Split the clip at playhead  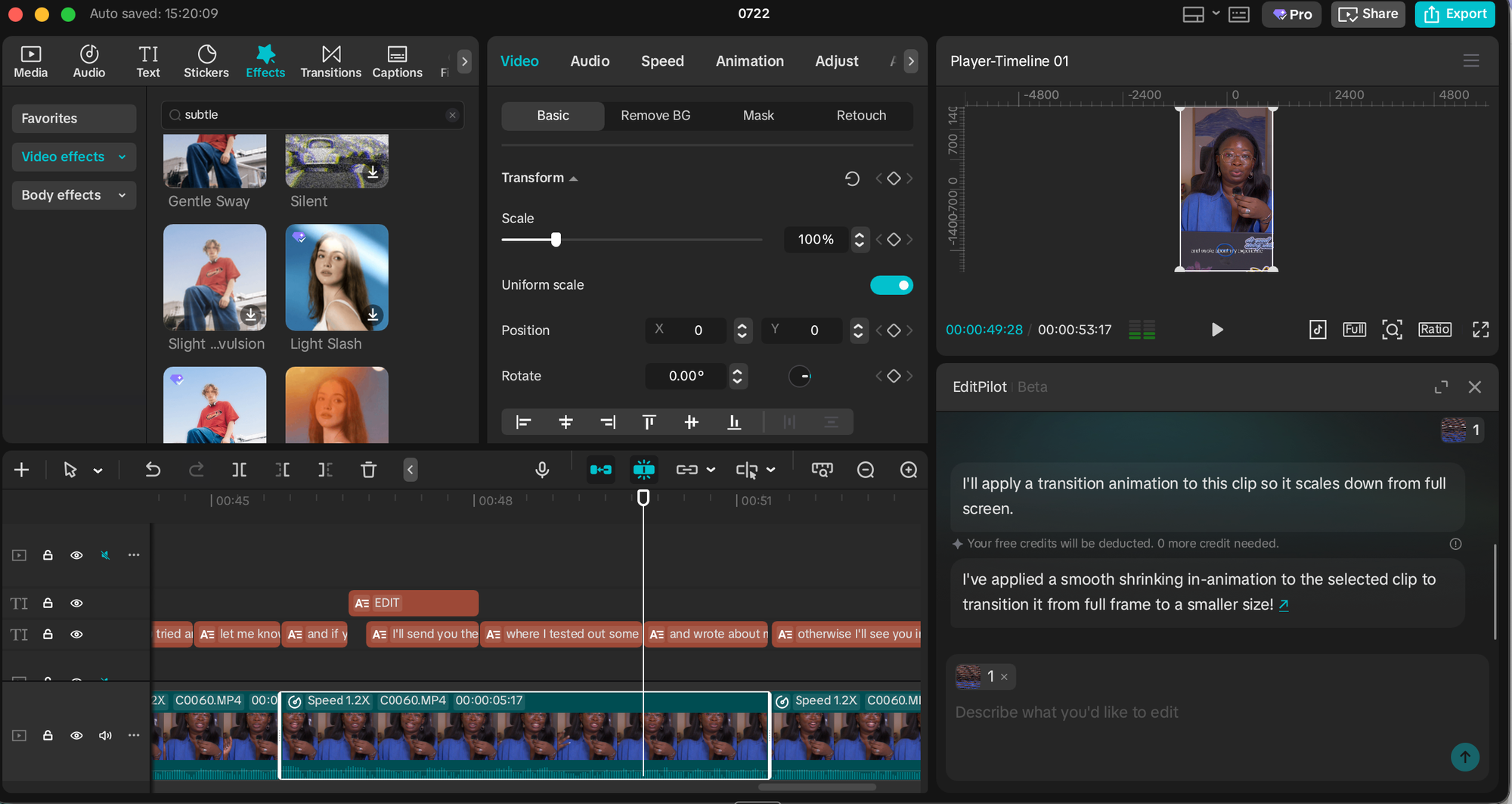239,470
